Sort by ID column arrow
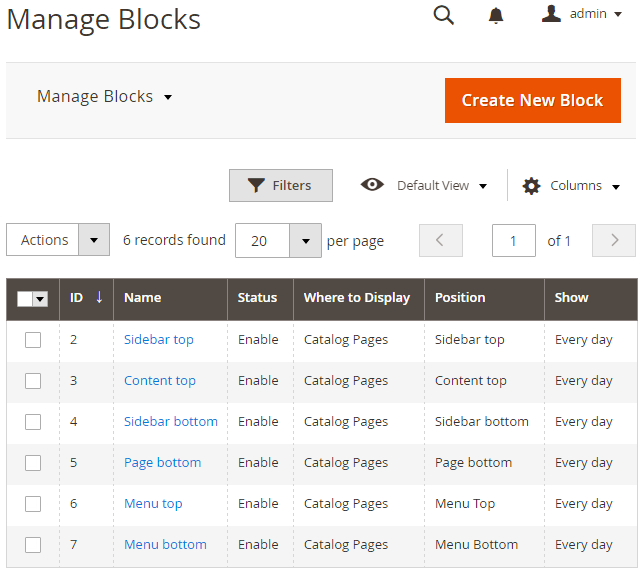This screenshot has width=644, height=575. 99,297
